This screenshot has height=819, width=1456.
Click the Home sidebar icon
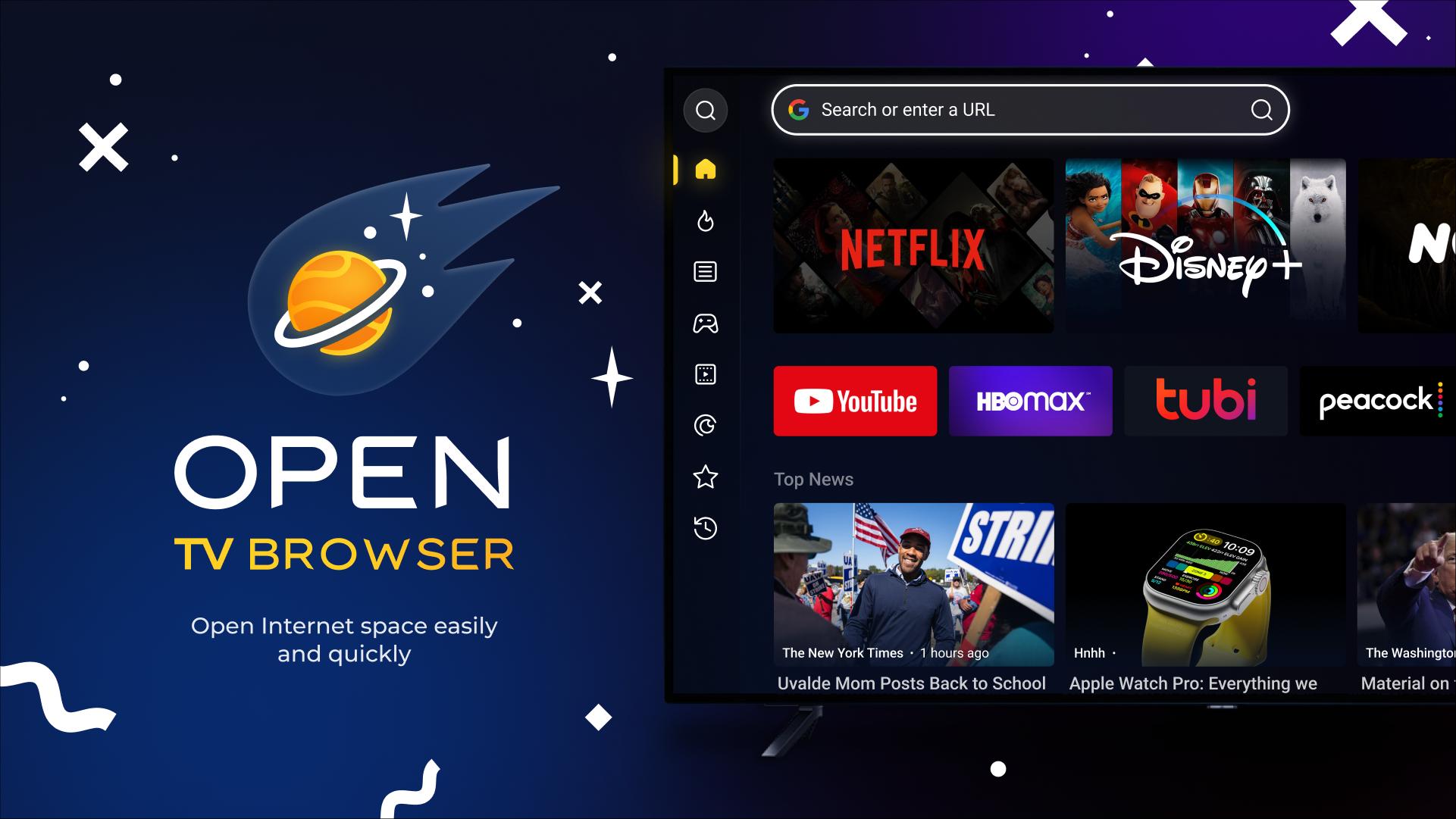click(705, 170)
